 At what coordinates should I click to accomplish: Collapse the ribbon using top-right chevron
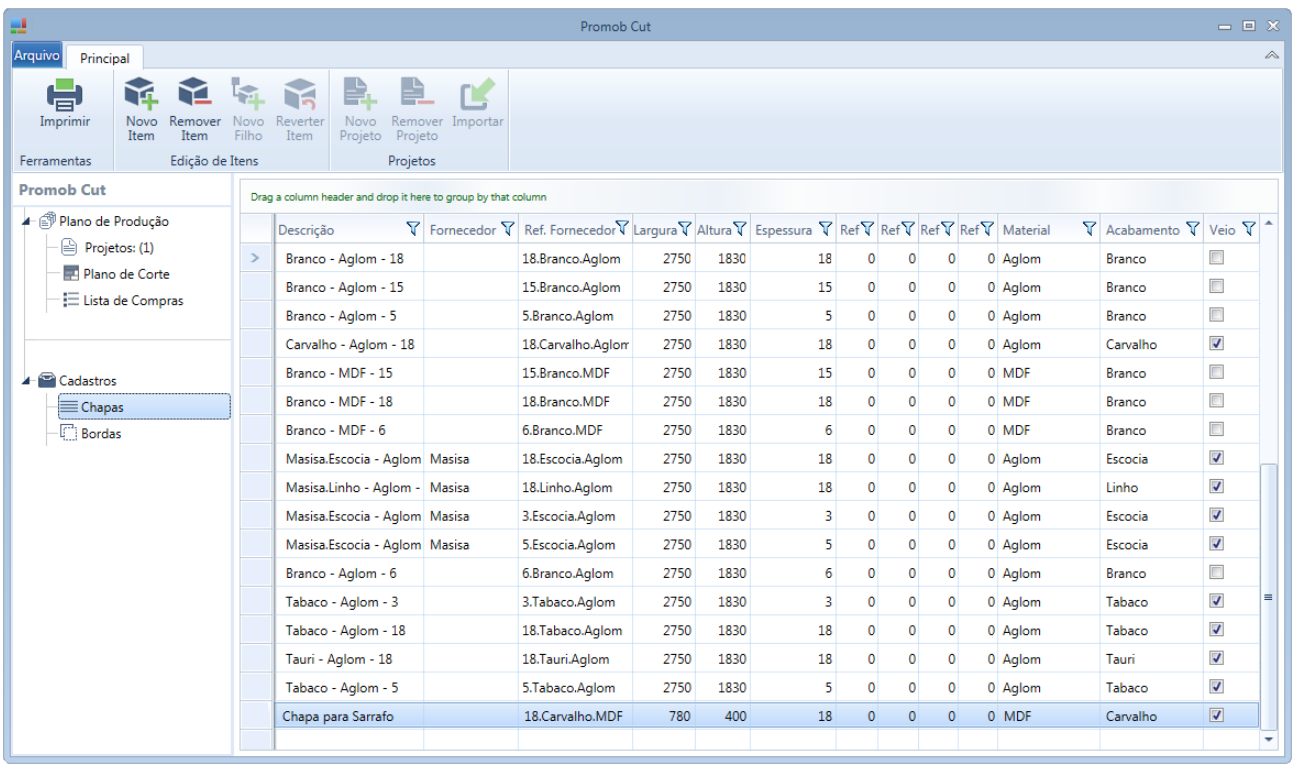[x=1272, y=55]
